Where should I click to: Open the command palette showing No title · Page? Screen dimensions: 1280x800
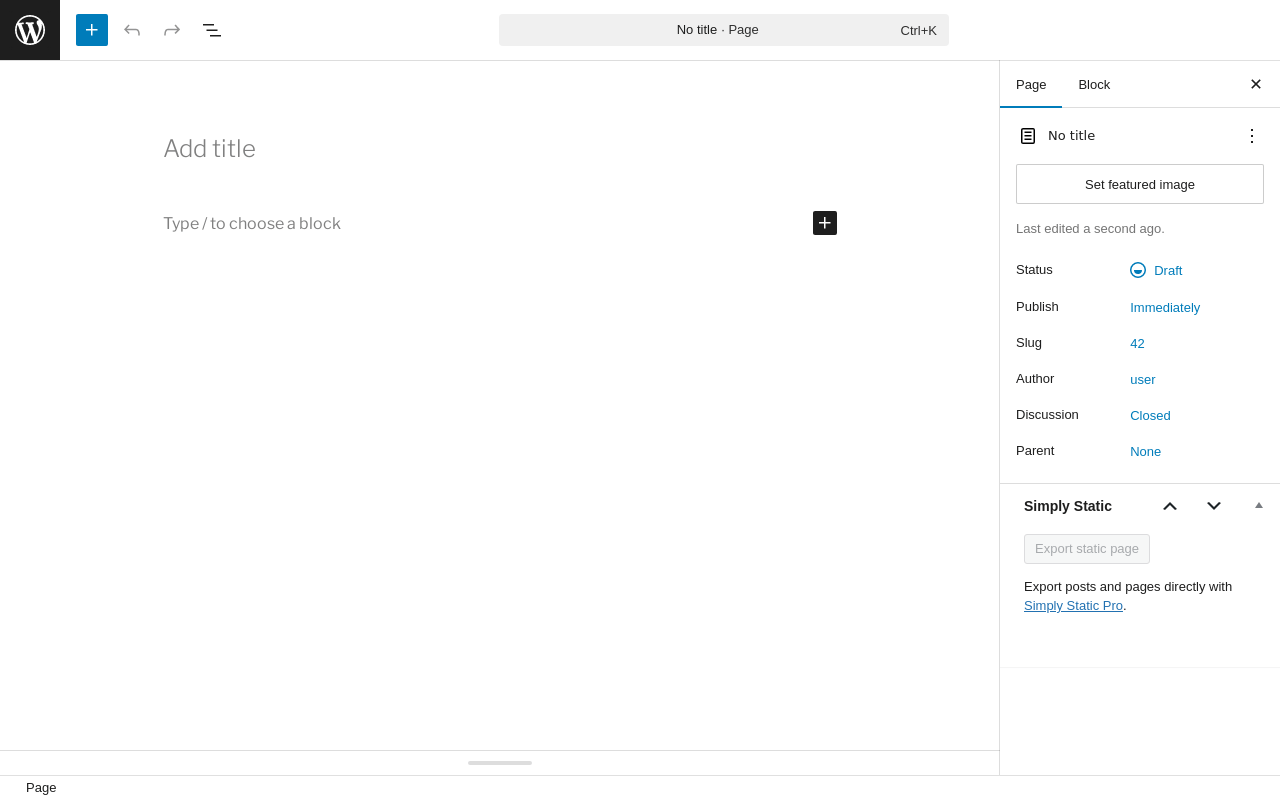point(724,30)
